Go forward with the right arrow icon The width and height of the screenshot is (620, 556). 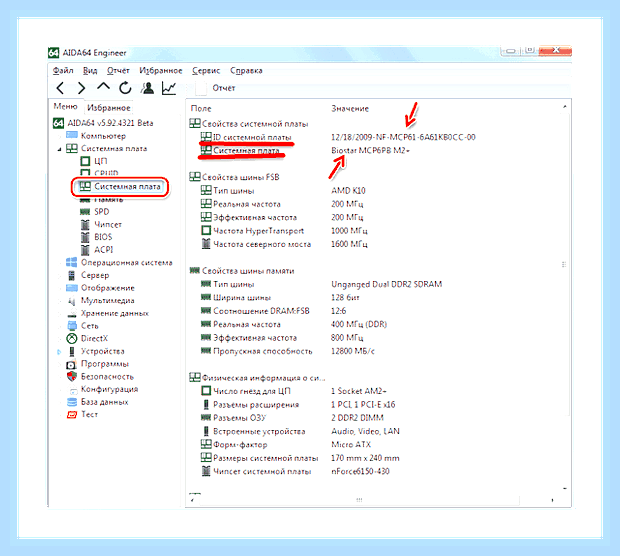(x=81, y=88)
